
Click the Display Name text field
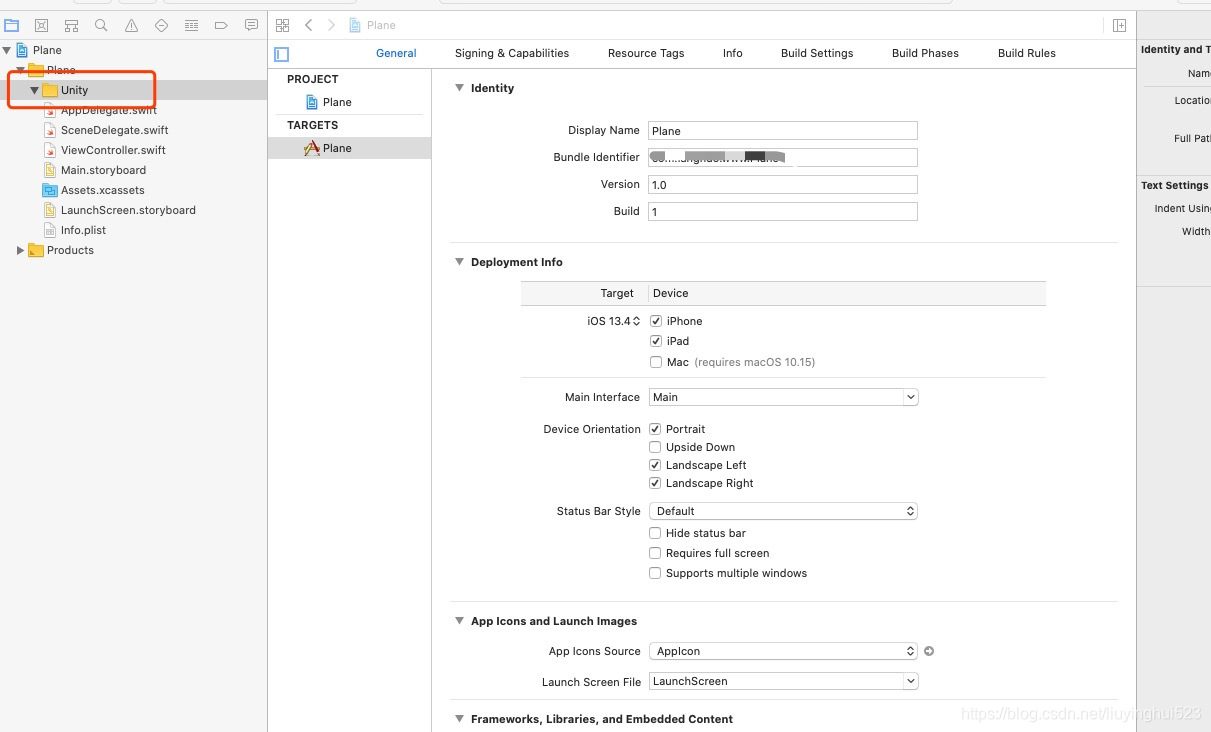(x=783, y=131)
